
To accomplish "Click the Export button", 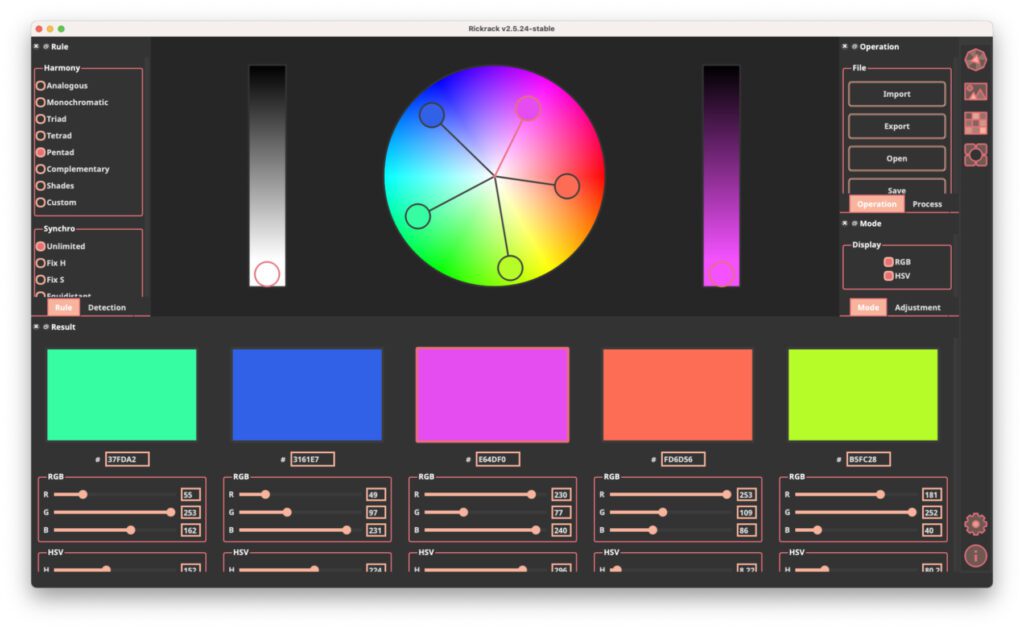I will click(x=896, y=127).
